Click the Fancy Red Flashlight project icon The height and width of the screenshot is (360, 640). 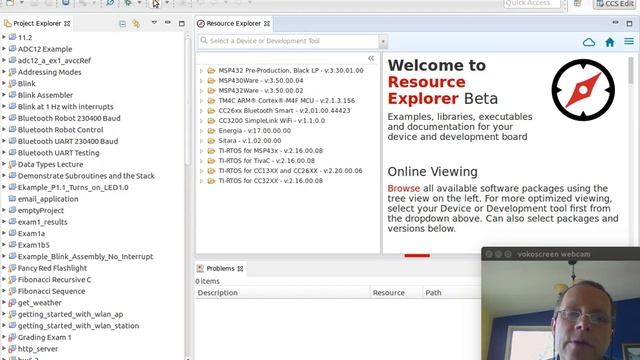coord(12,268)
